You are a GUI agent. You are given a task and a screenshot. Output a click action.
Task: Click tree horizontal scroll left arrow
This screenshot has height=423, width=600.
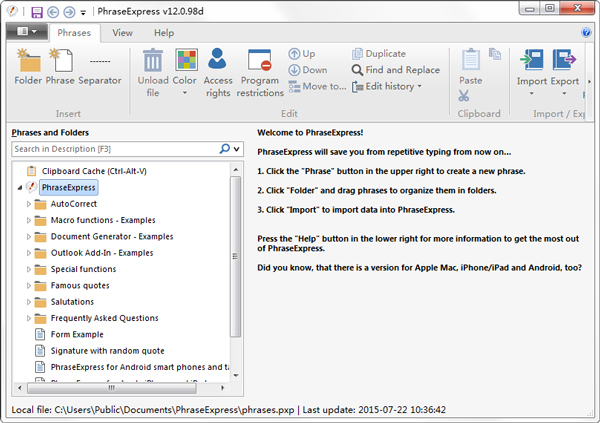pyautogui.click(x=20, y=388)
